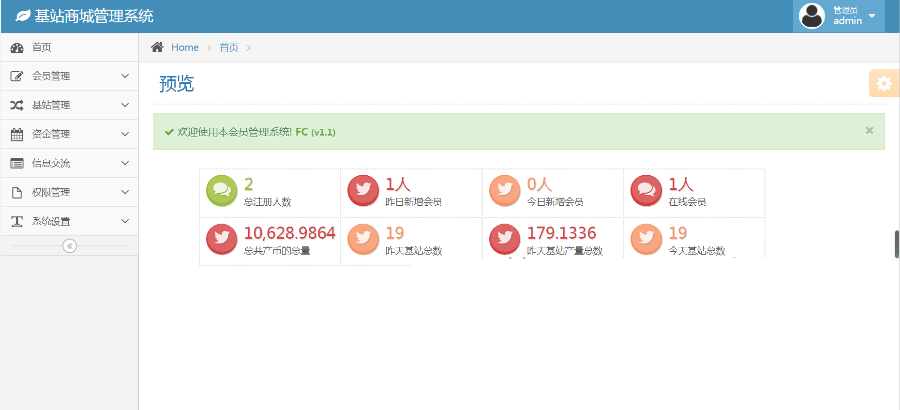Screen dimensions: 900x410
Task: Click the 10,628.9864 total coin value
Action: coord(290,233)
